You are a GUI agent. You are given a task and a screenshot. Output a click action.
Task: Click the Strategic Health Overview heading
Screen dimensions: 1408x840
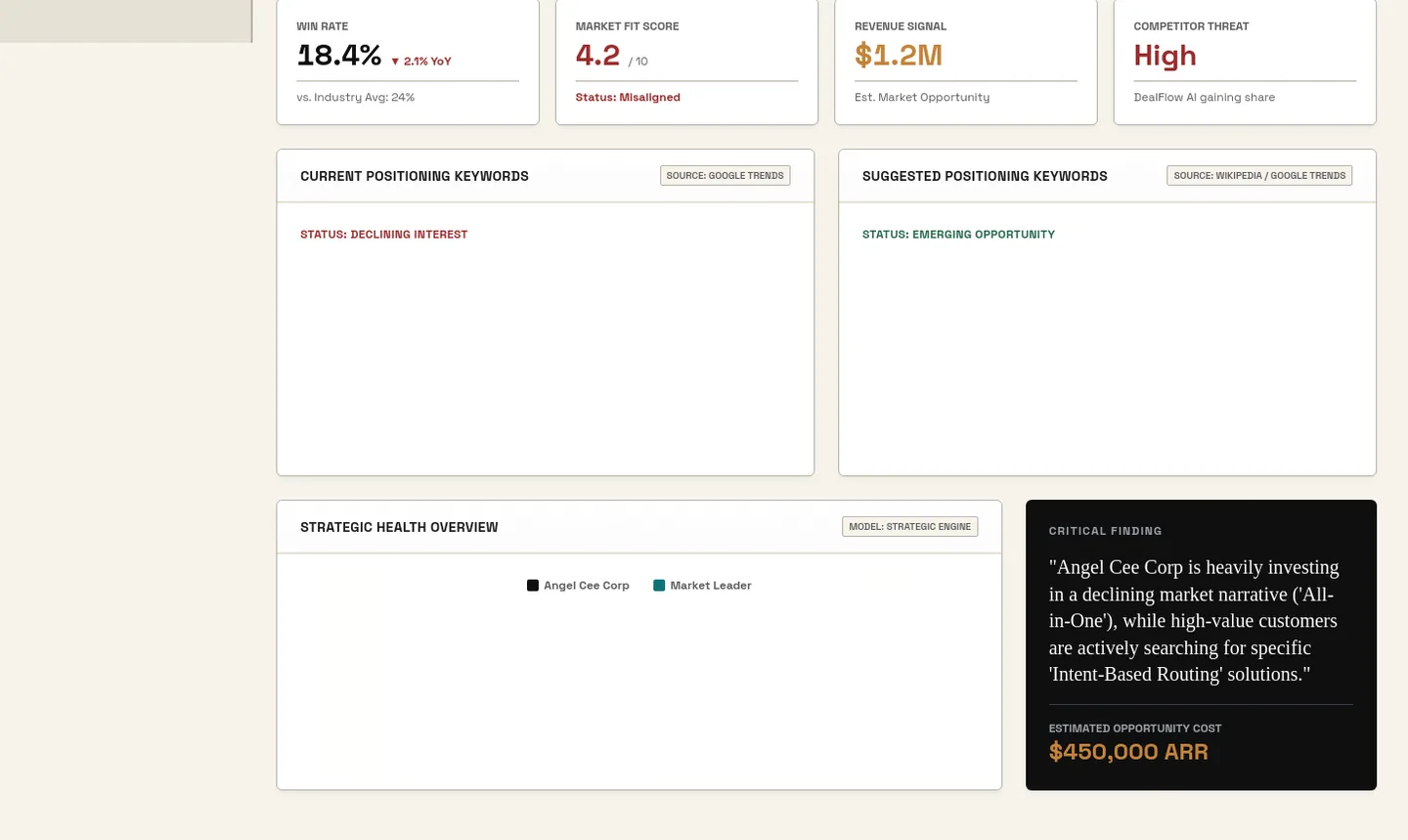(399, 527)
